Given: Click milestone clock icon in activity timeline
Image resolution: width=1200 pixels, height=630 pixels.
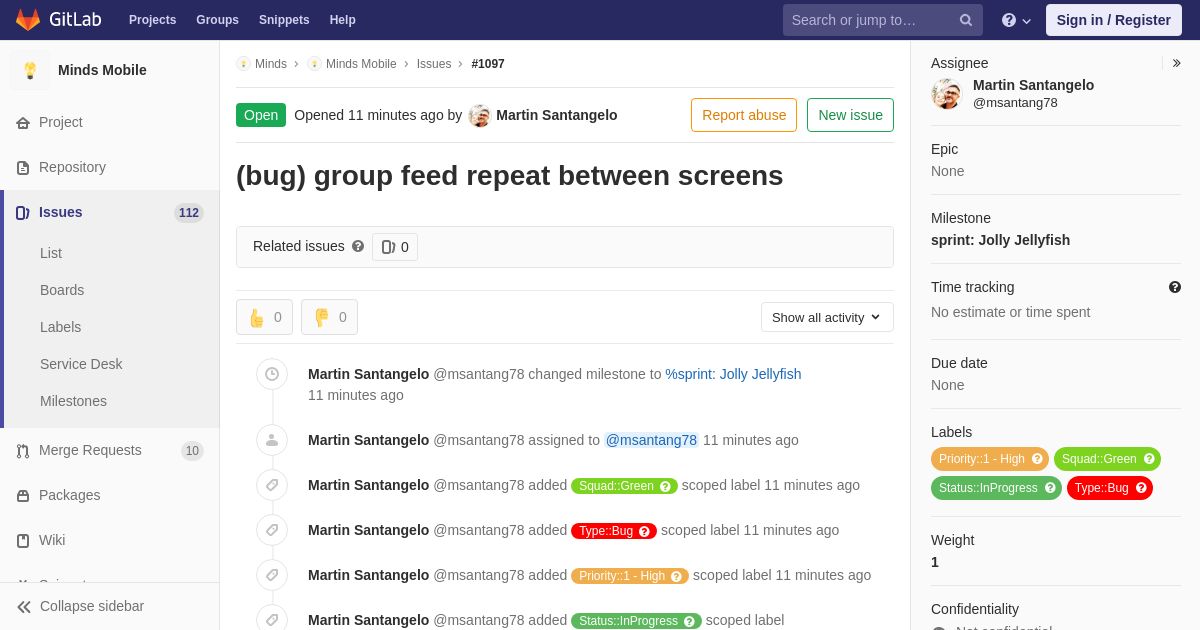Looking at the screenshot, I should click(x=272, y=374).
